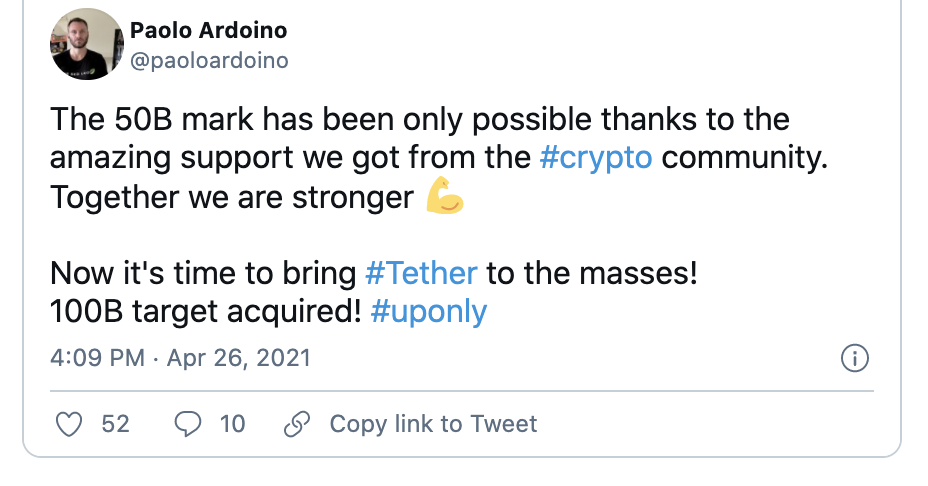The image size is (928, 486).
Task: Click the chain link icon
Action: tap(297, 424)
